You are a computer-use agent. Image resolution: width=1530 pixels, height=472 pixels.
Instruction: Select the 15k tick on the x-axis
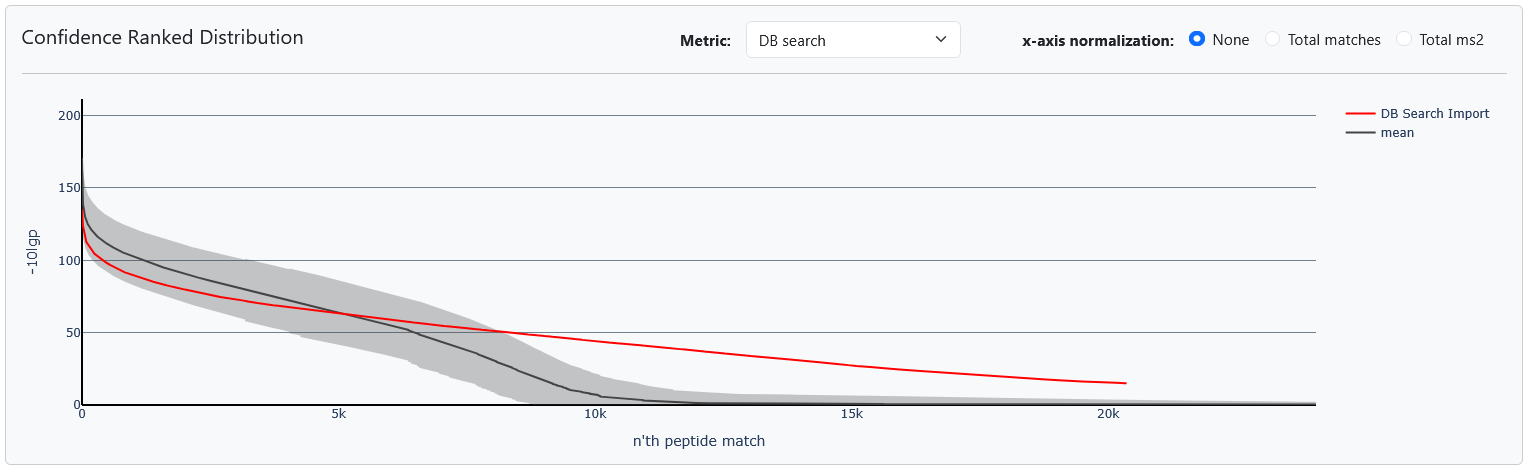tap(851, 414)
